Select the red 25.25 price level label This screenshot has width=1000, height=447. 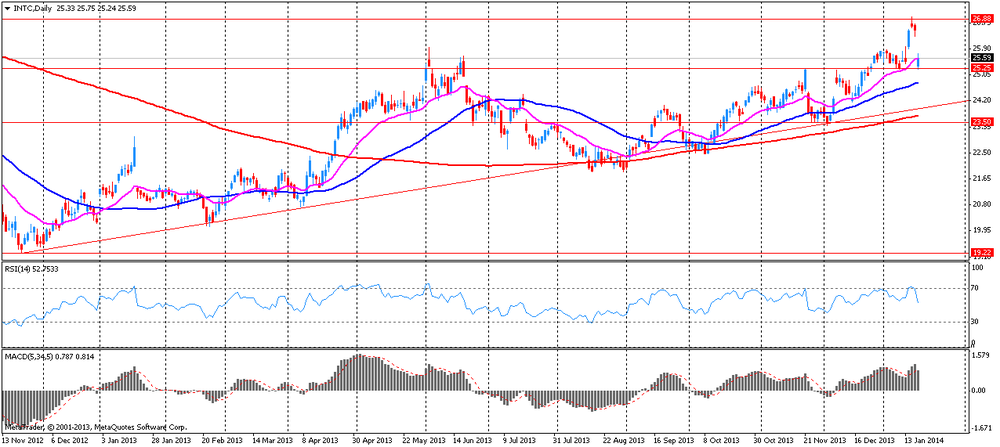click(980, 67)
